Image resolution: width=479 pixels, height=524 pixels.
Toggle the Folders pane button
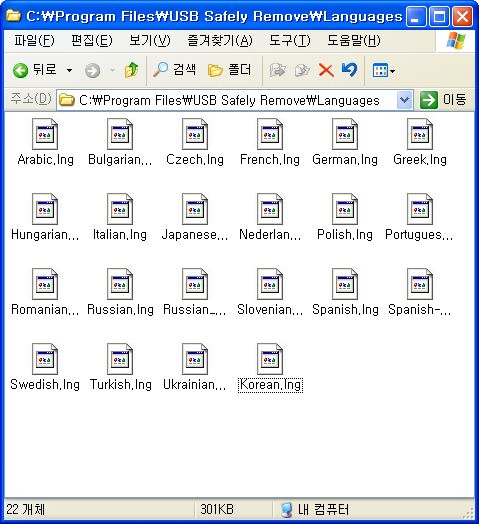pyautogui.click(x=229, y=70)
